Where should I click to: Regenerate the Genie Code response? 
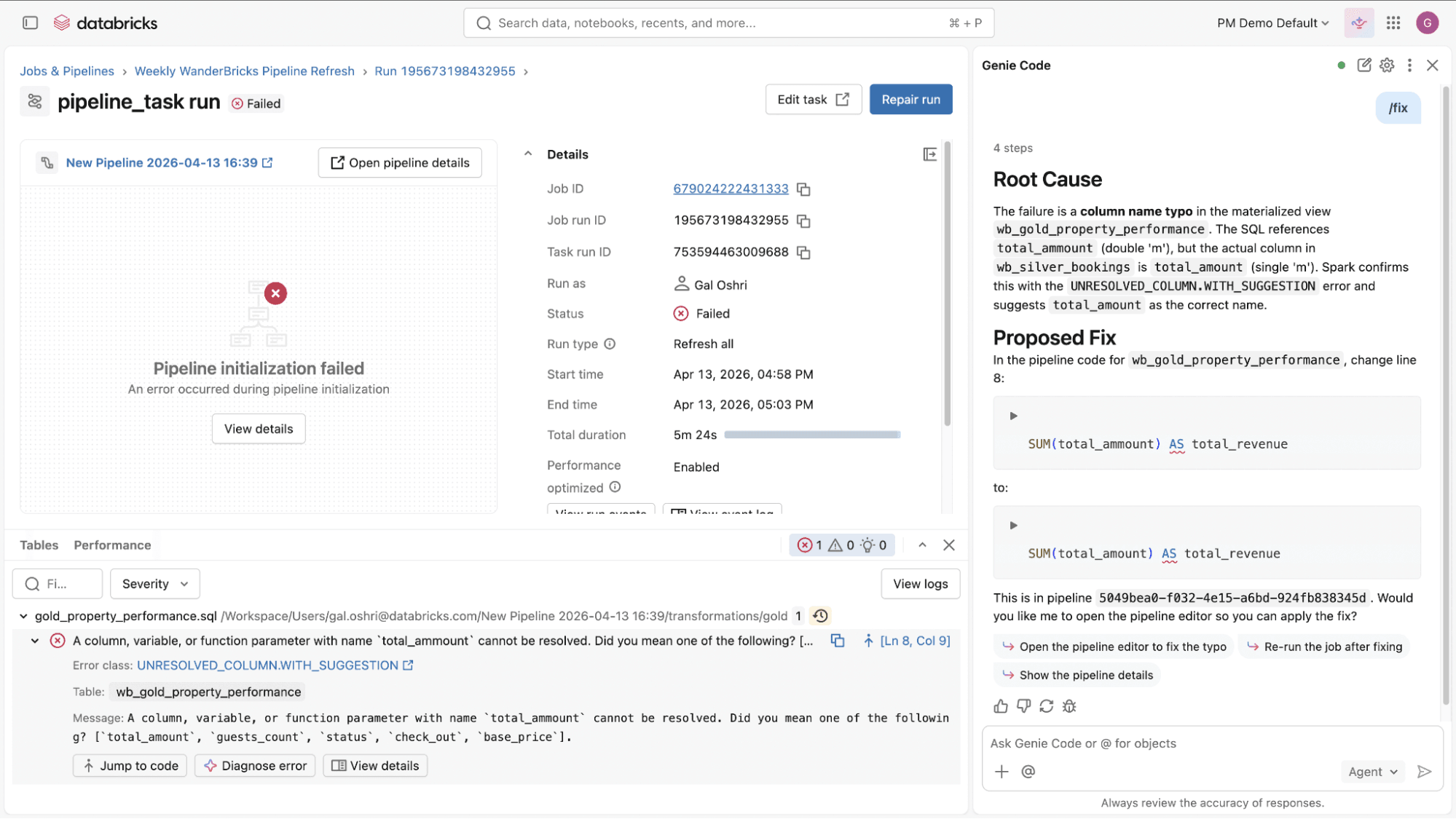(x=1047, y=705)
